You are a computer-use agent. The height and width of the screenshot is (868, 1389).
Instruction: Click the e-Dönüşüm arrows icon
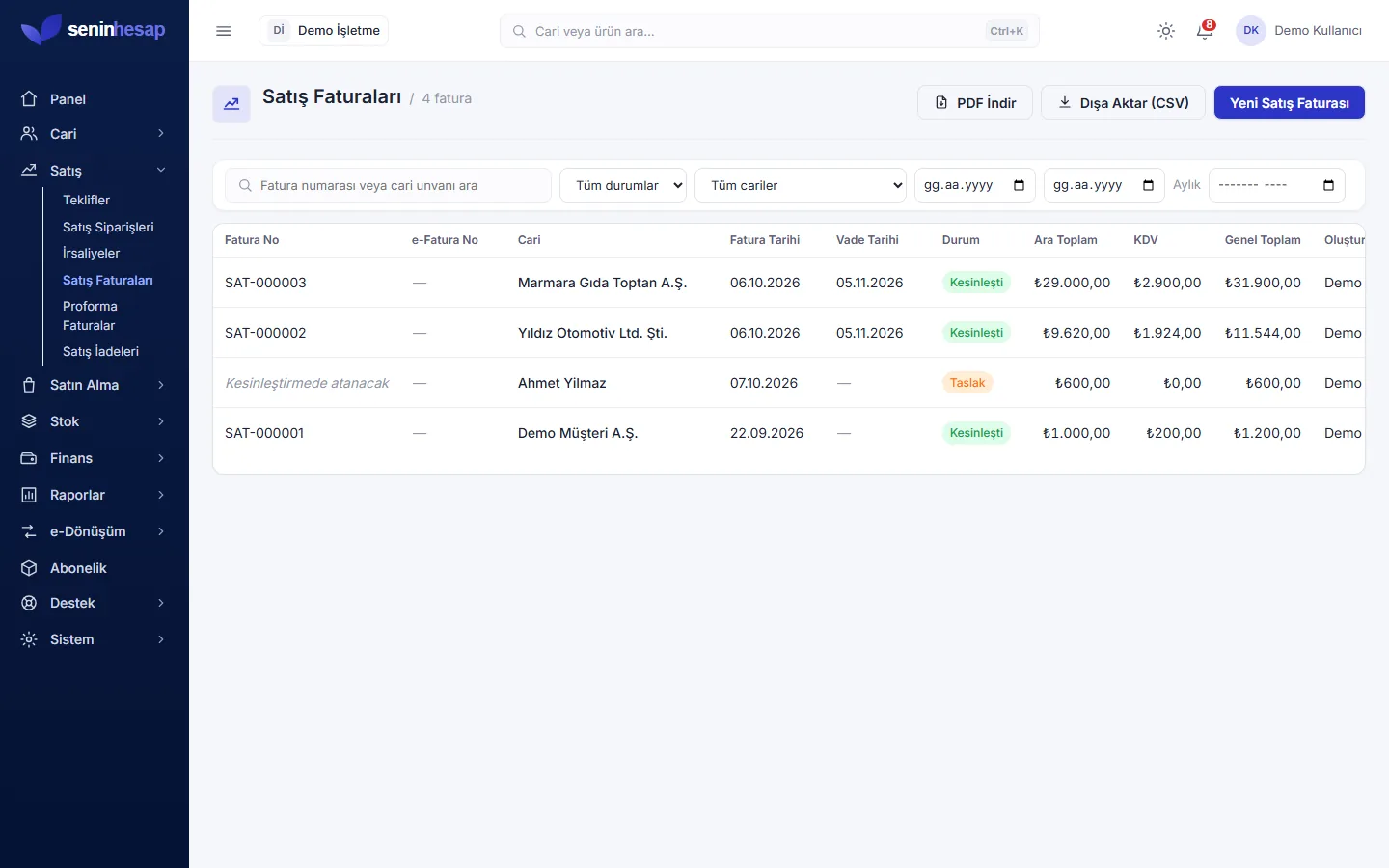coord(29,531)
